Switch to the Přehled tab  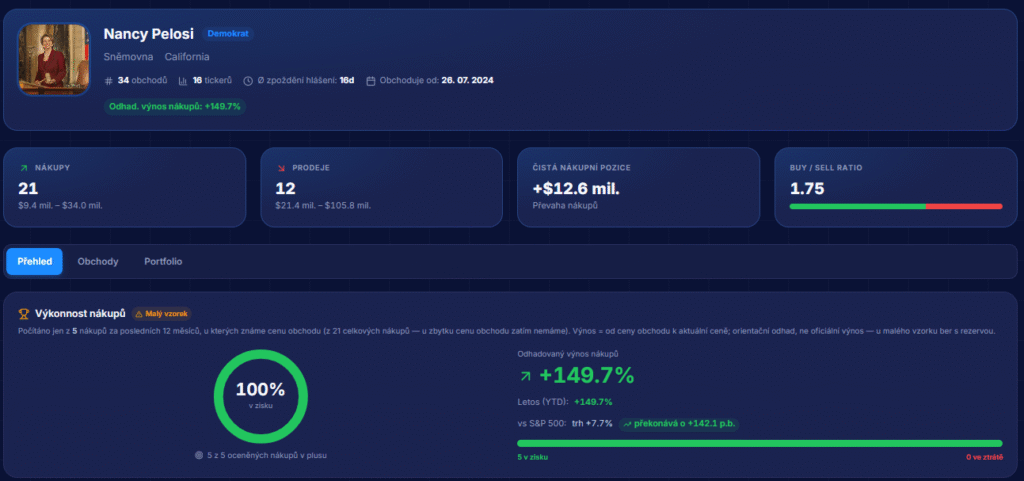pyautogui.click(x=35, y=262)
